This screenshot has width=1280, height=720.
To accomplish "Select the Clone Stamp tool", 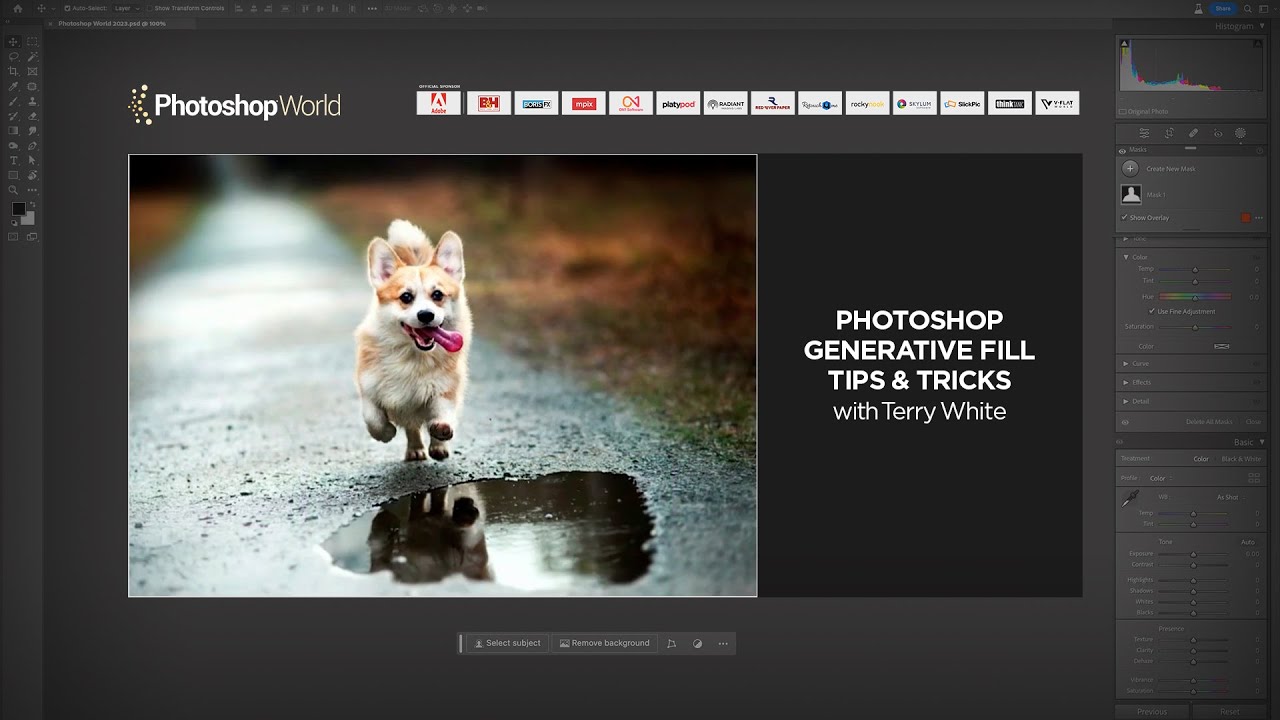I will pos(32,101).
